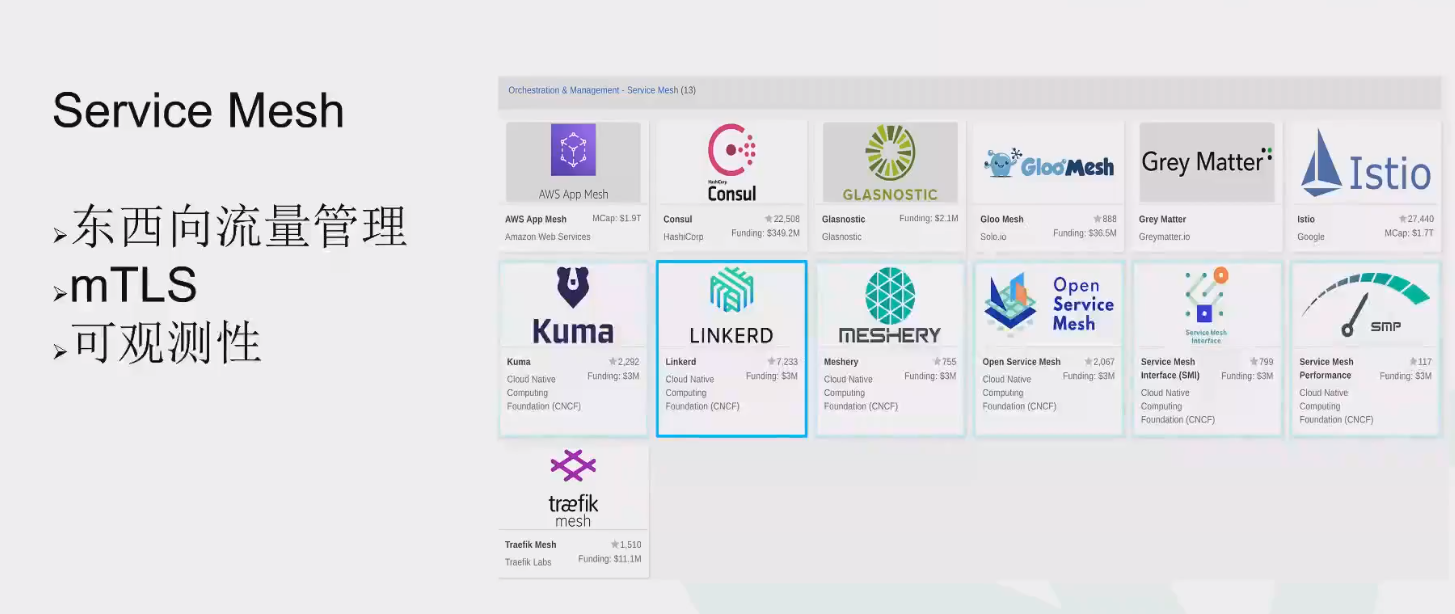Select the "Traefik Labs" organization text
The image size is (1455, 614).
[528, 562]
